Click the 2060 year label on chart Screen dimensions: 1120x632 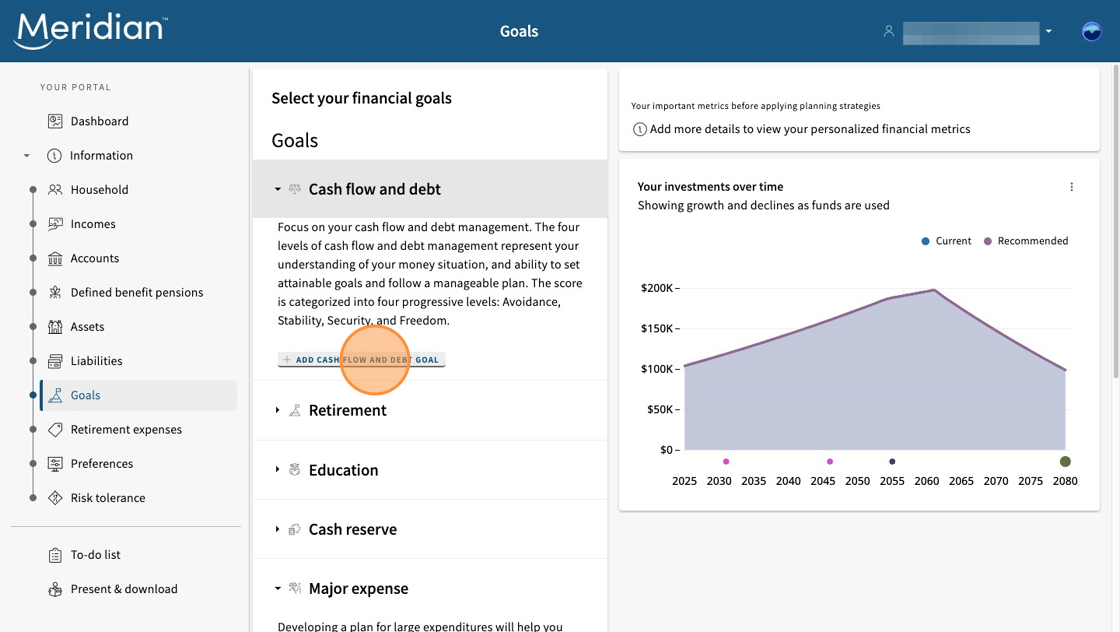[x=926, y=481]
